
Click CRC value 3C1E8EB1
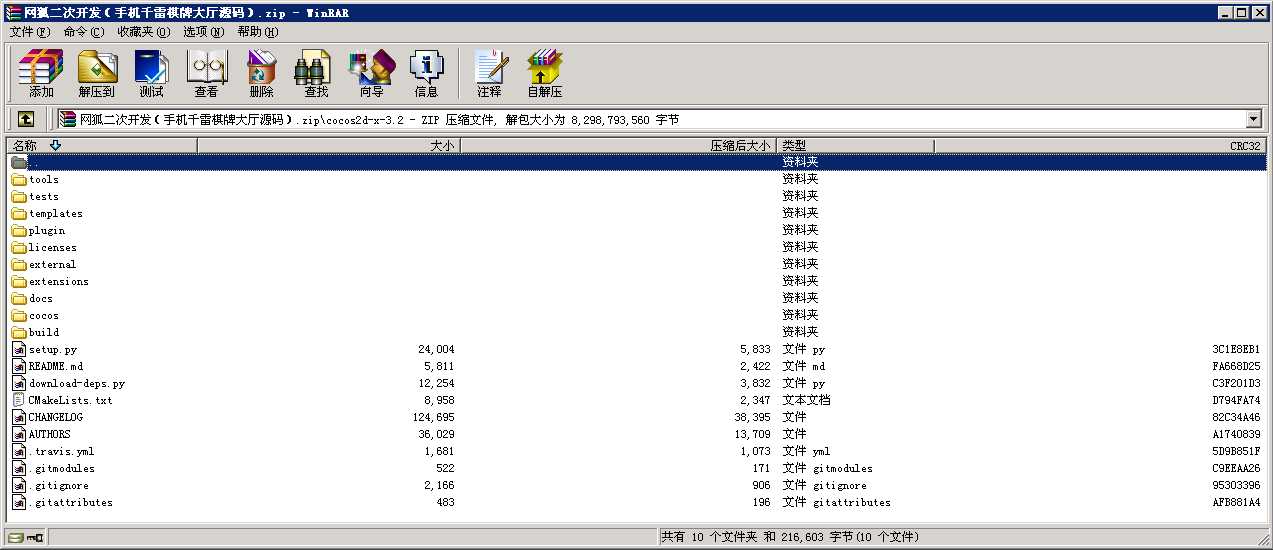click(1236, 350)
